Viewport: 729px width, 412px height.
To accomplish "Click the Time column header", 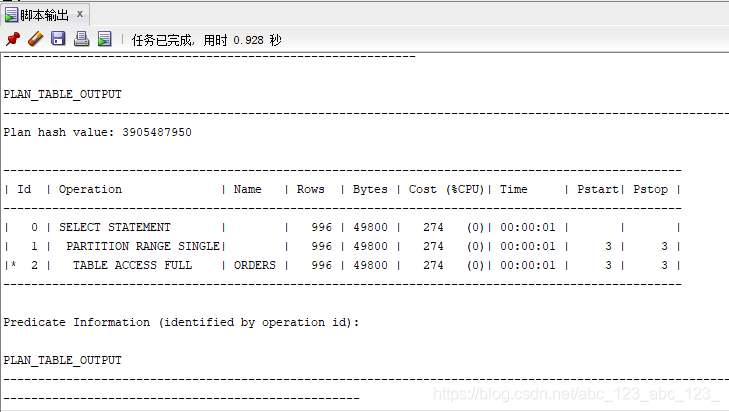I will point(514,189).
